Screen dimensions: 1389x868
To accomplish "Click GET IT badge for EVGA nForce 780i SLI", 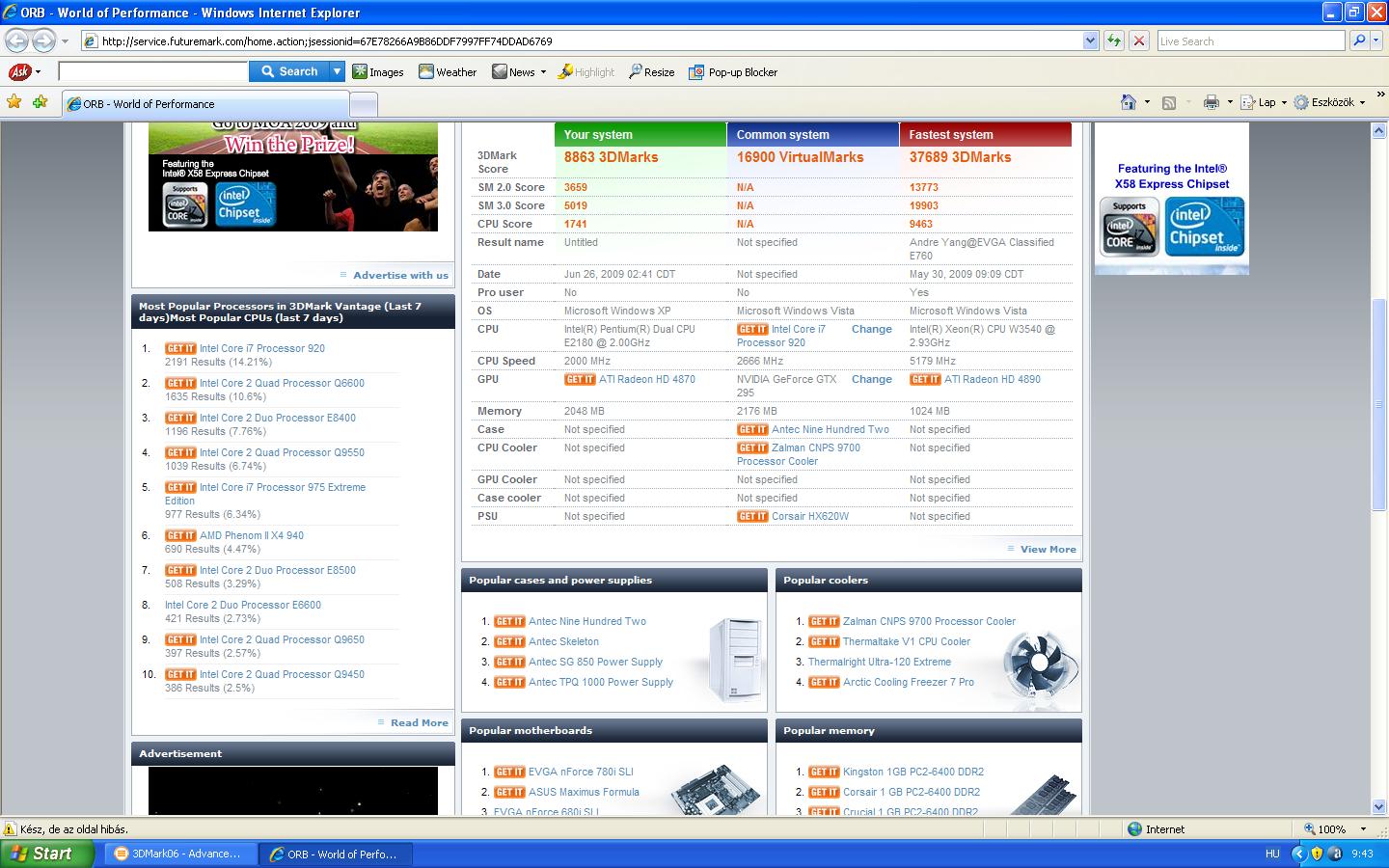I will pyautogui.click(x=509, y=772).
